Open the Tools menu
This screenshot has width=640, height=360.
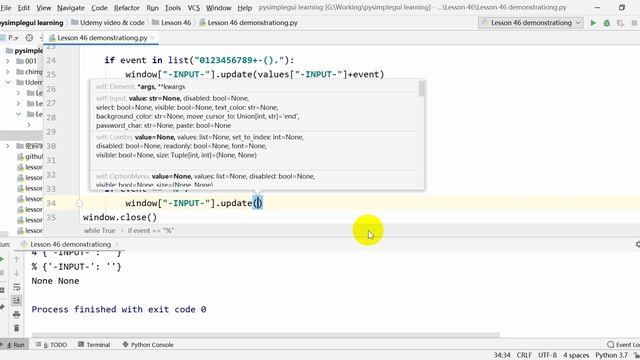coord(173,8)
